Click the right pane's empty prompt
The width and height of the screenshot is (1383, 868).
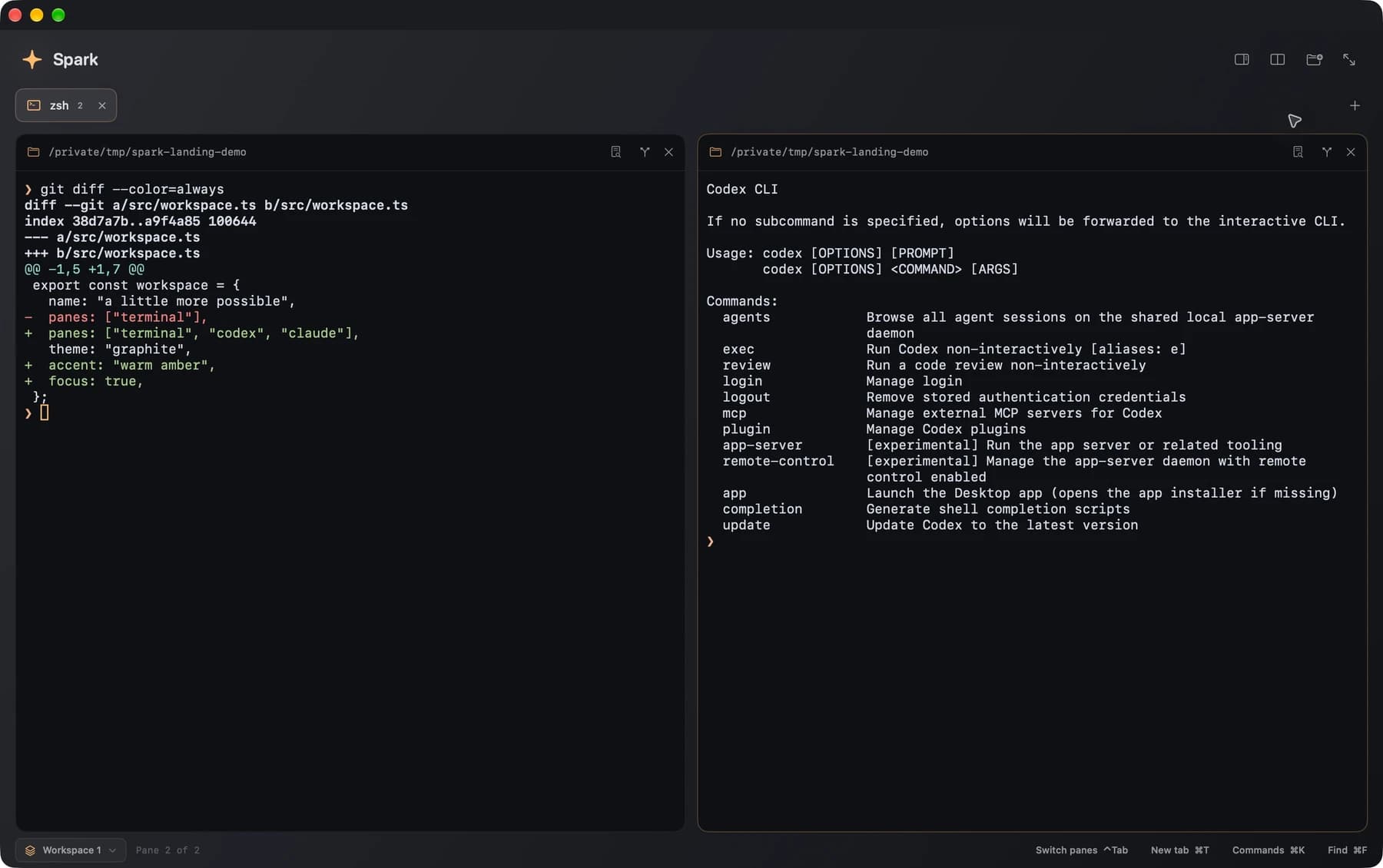coord(711,542)
